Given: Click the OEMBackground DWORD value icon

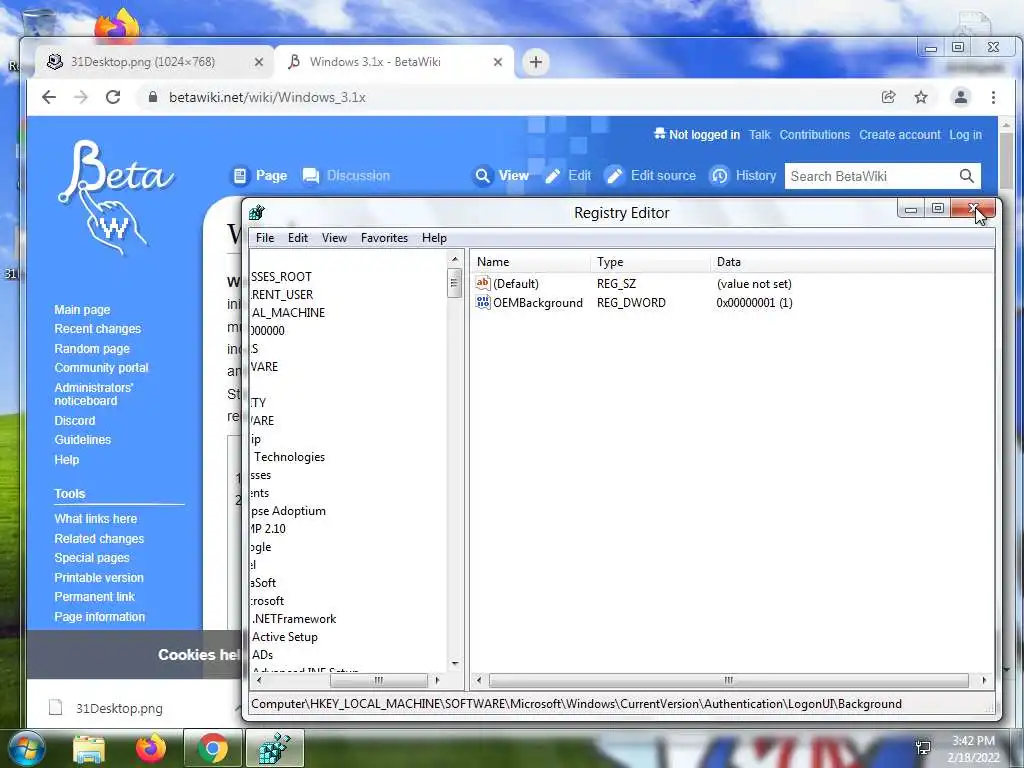Looking at the screenshot, I should tap(483, 302).
